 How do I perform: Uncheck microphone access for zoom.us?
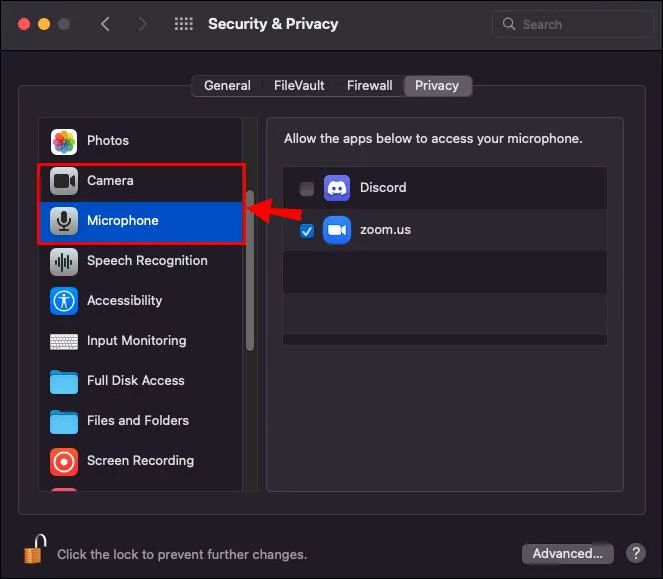click(307, 231)
